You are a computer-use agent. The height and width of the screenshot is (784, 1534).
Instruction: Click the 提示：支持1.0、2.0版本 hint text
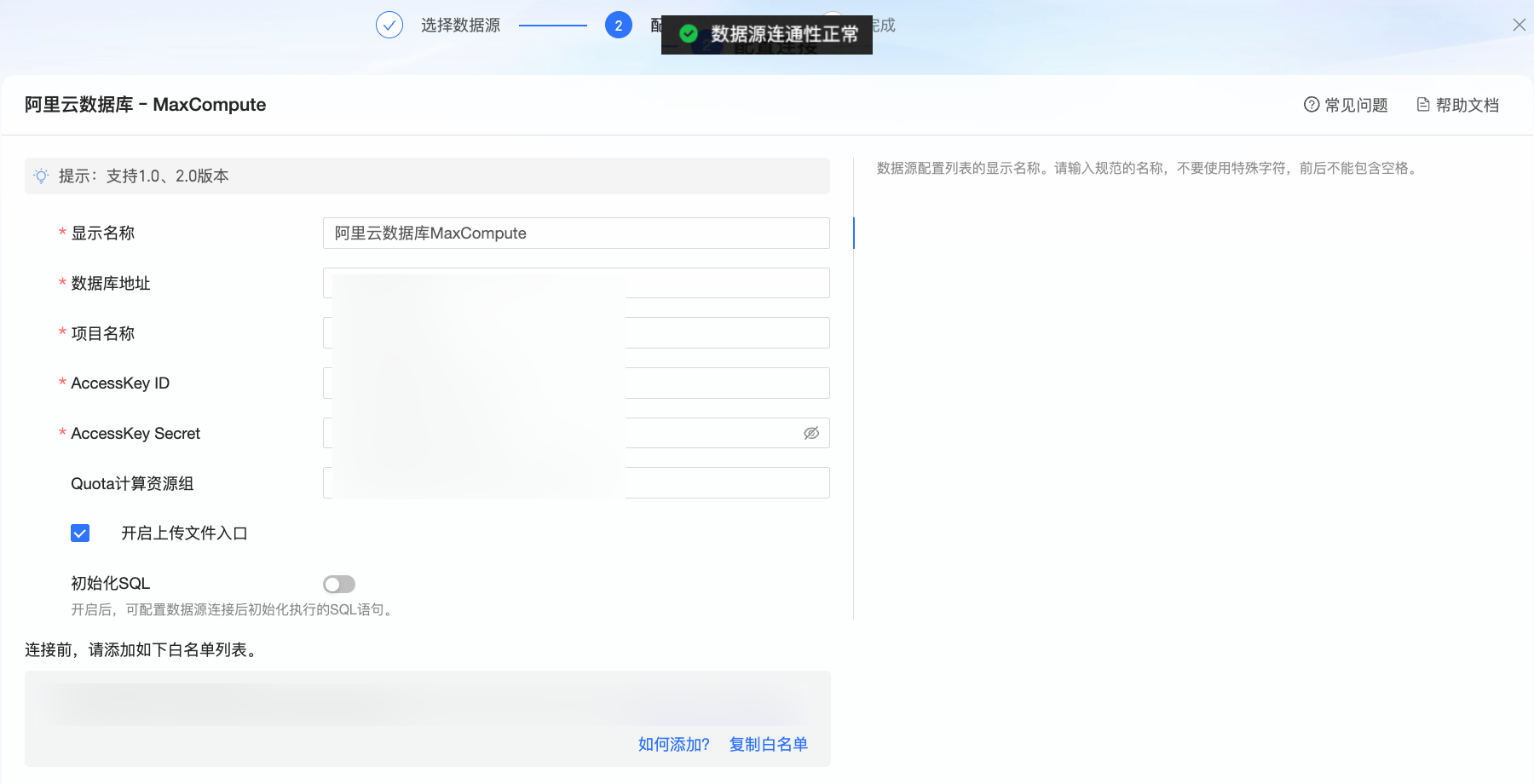coord(143,176)
